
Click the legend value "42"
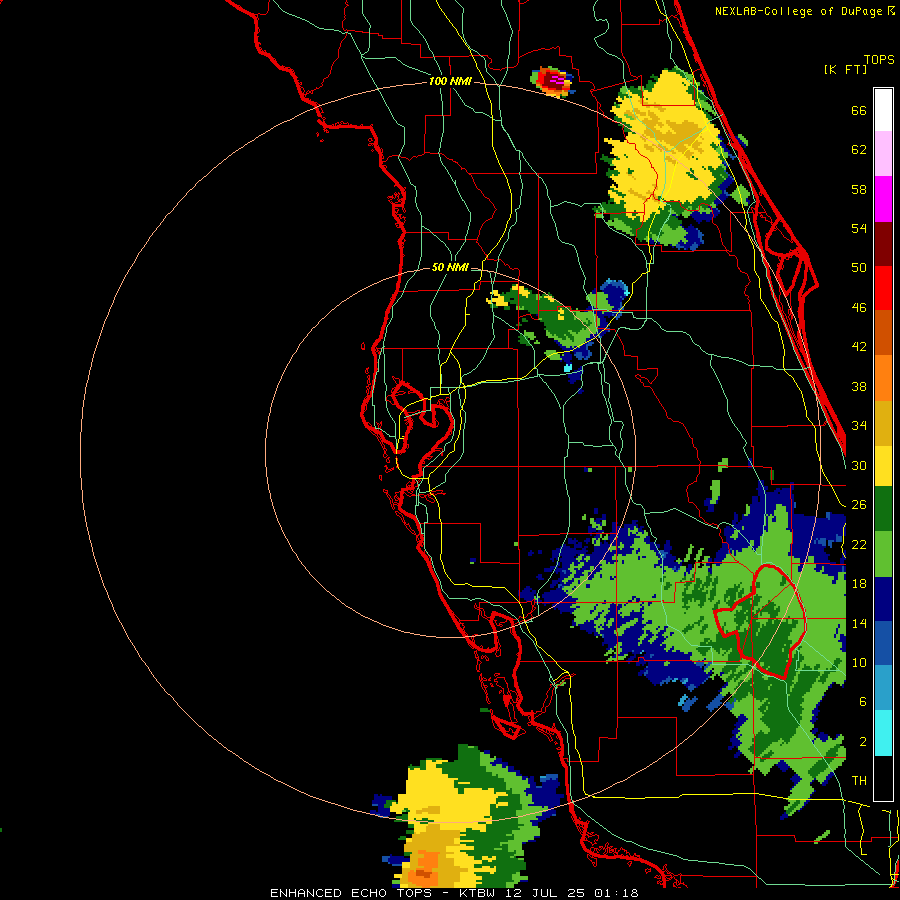(x=859, y=347)
